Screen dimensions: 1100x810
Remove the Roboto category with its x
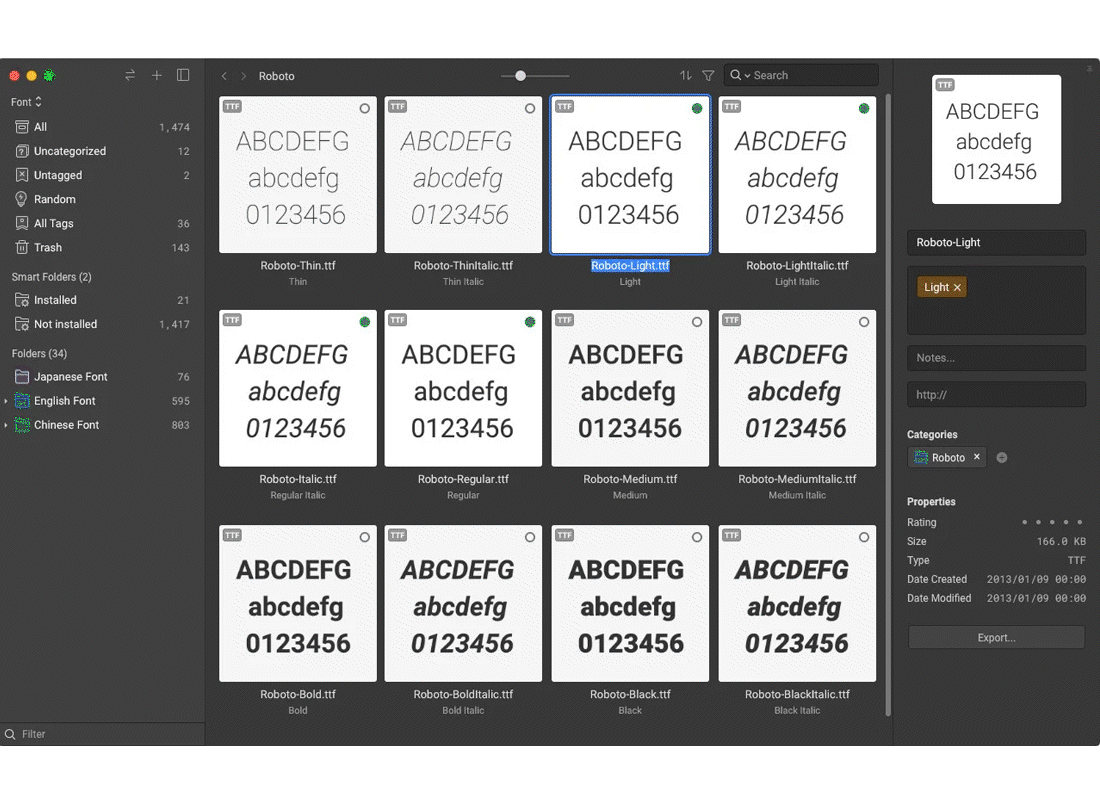[x=977, y=457]
